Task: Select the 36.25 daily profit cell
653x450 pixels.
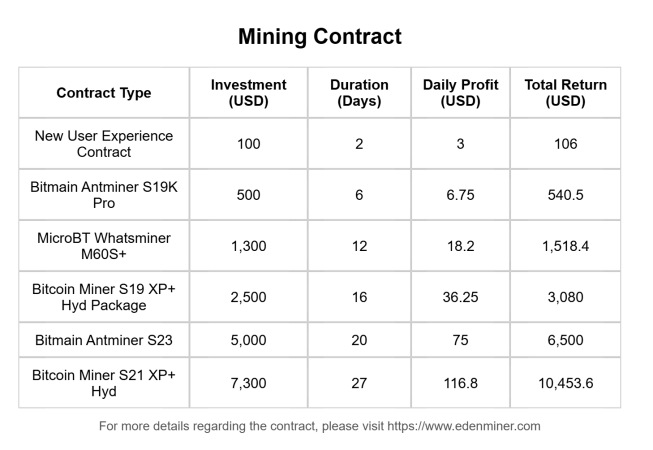Action: [x=460, y=297]
